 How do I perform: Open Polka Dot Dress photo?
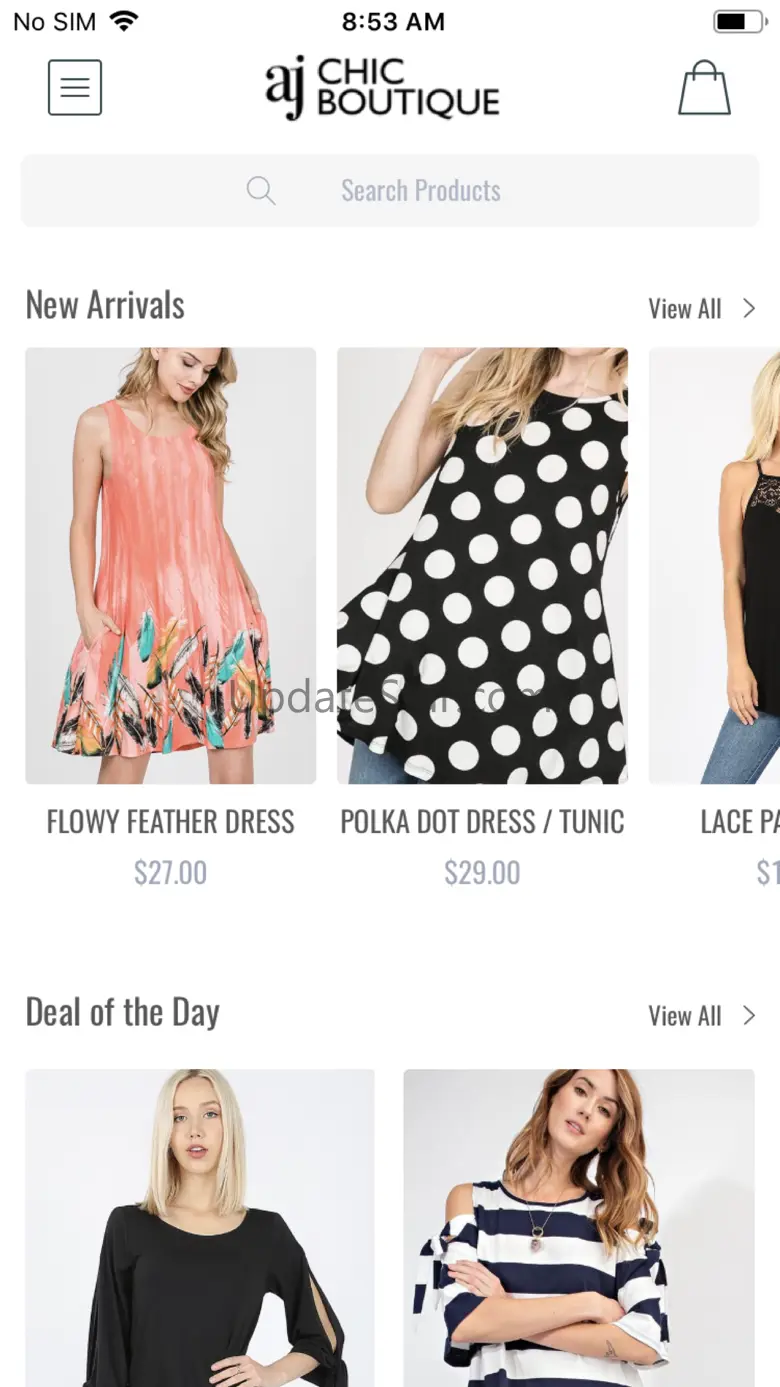pyautogui.click(x=482, y=565)
